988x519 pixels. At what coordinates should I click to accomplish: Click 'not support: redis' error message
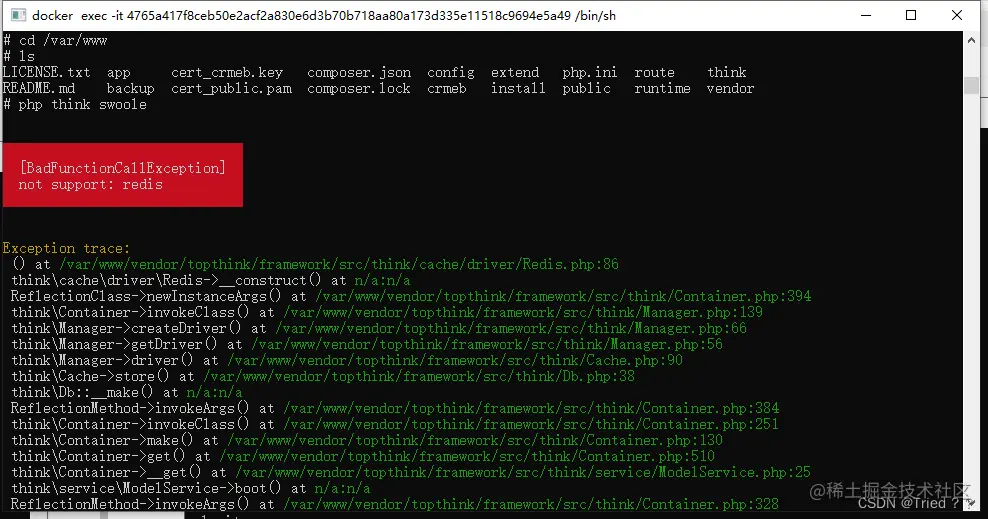(90, 184)
